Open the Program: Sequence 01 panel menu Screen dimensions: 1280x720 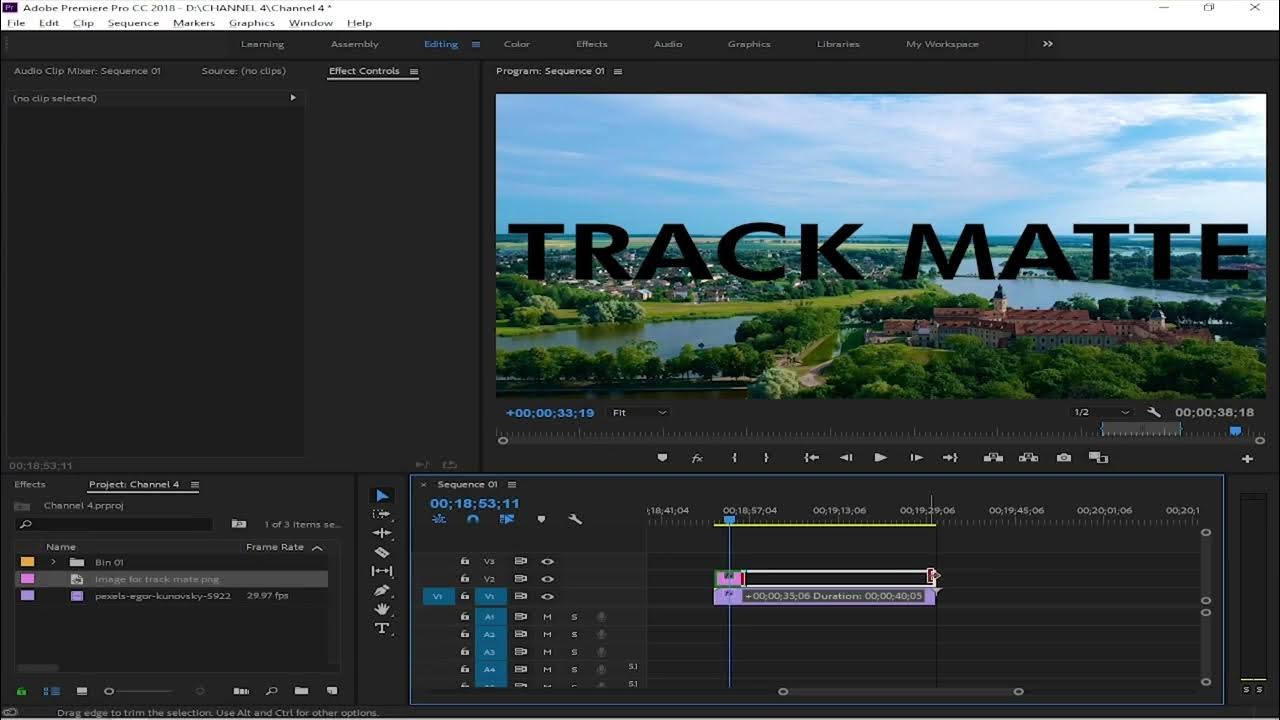(x=618, y=72)
